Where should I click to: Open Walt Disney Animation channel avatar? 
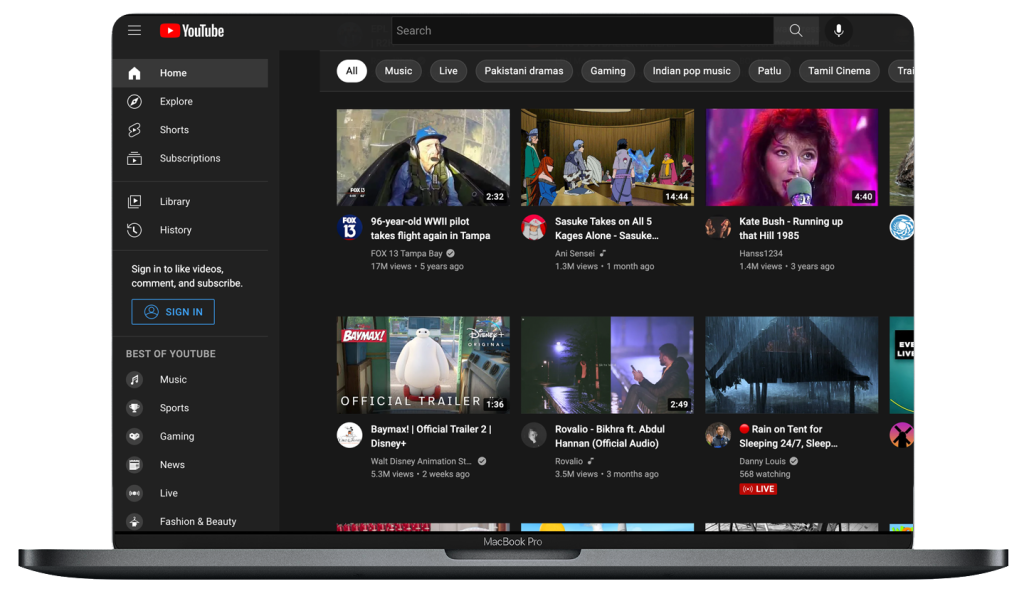349,435
